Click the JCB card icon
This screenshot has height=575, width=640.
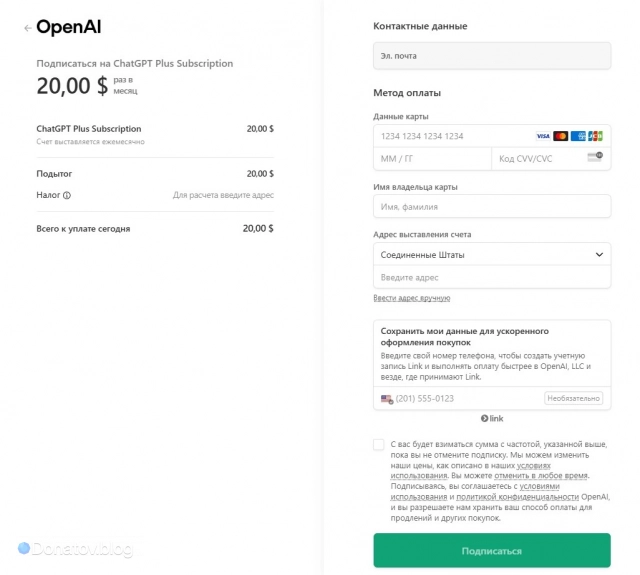pos(595,136)
